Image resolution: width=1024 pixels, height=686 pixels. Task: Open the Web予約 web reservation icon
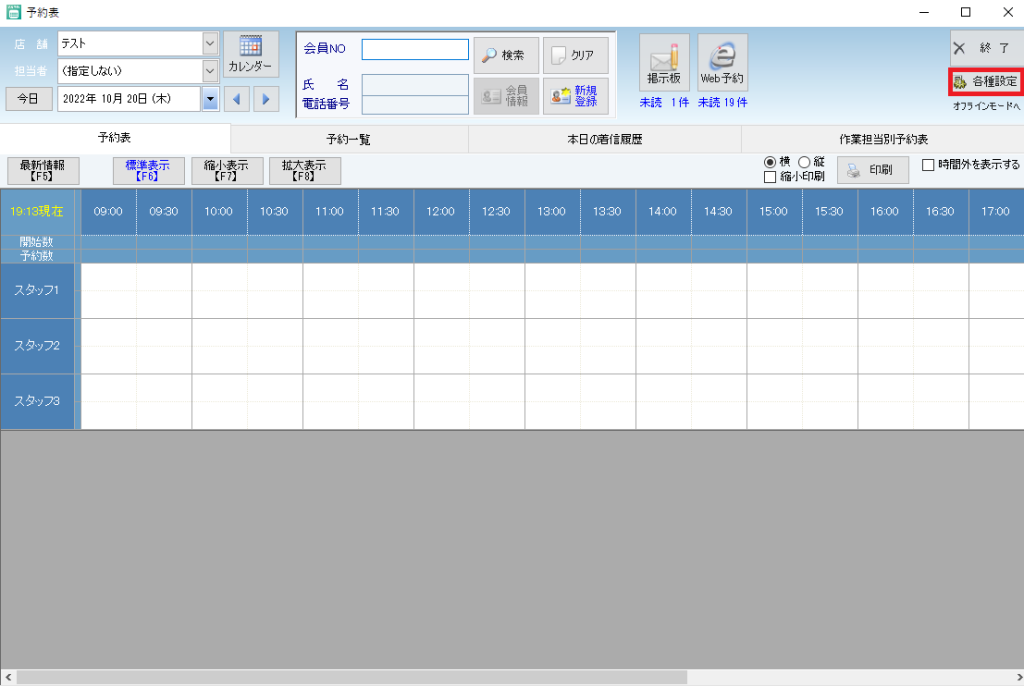pos(722,62)
